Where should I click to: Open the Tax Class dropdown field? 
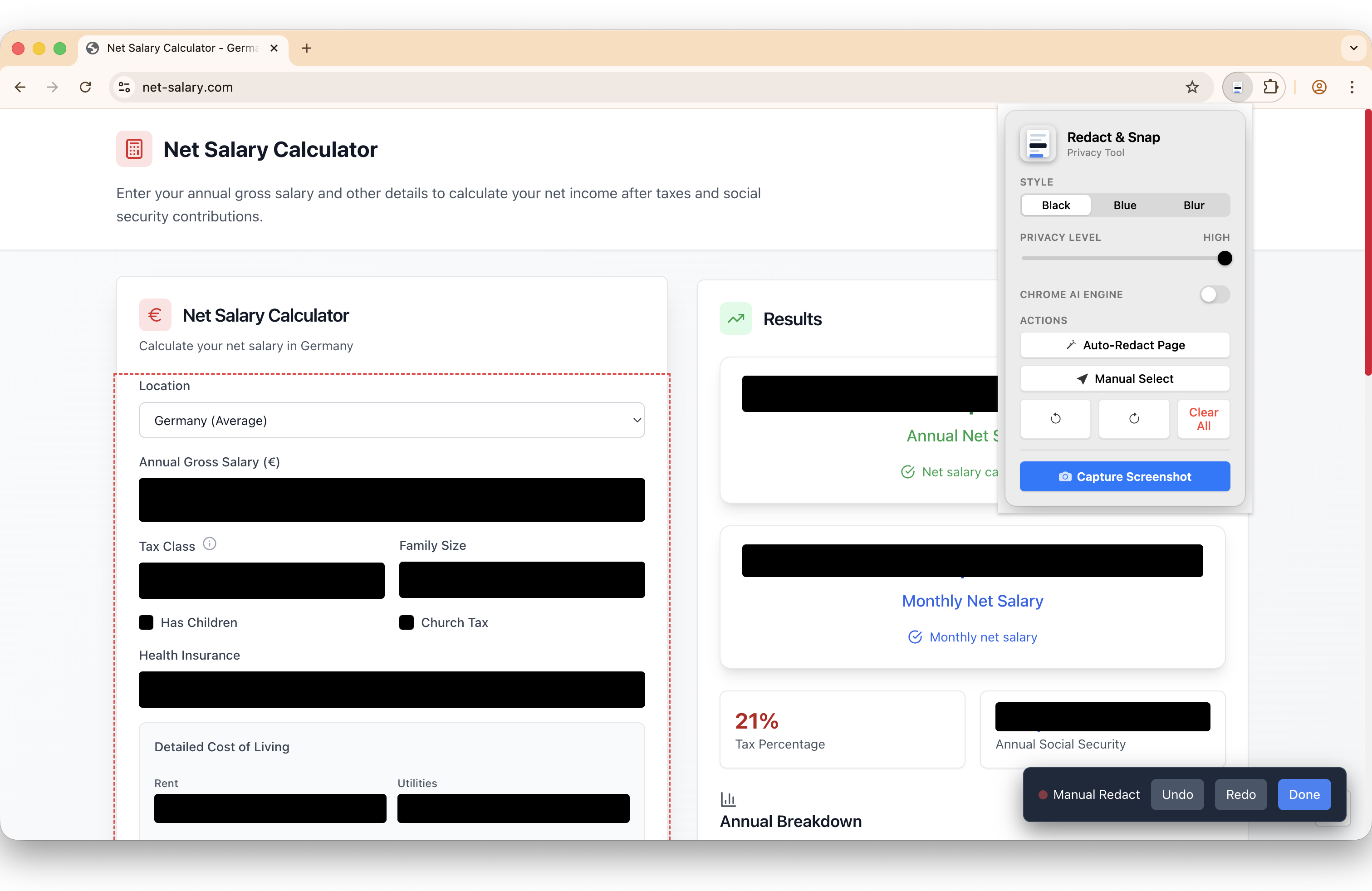261,580
